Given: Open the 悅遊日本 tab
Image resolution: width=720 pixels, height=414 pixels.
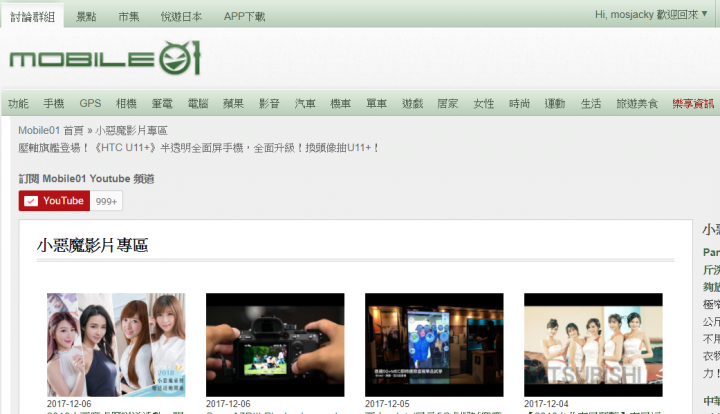Looking at the screenshot, I should [181, 17].
